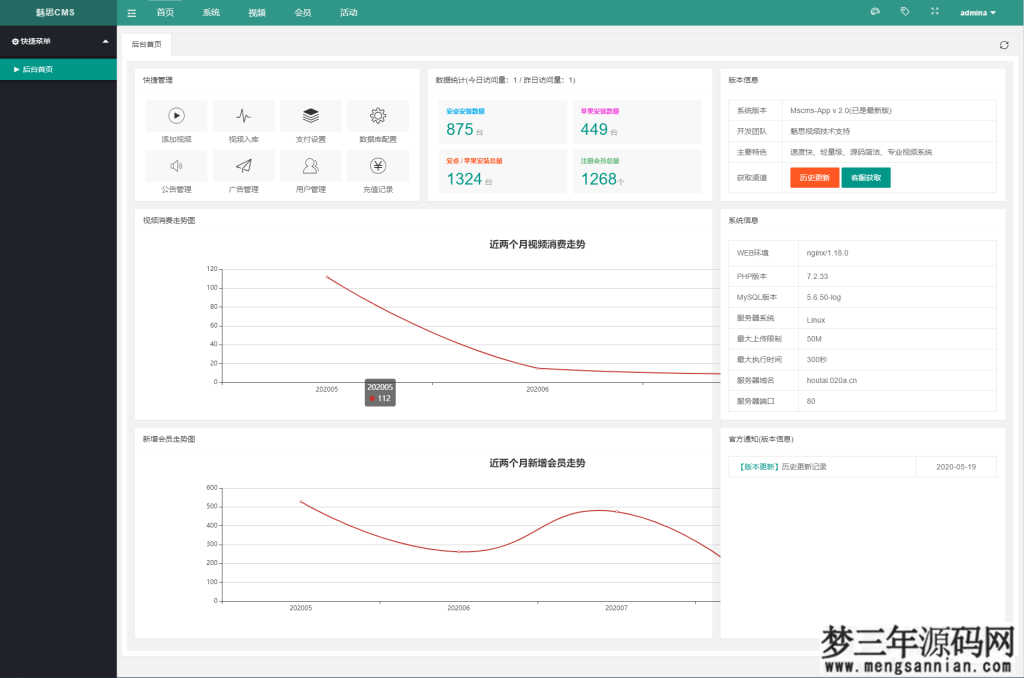Switch to the 后台首页 tab
This screenshot has height=678, width=1024.
pyautogui.click(x=145, y=45)
